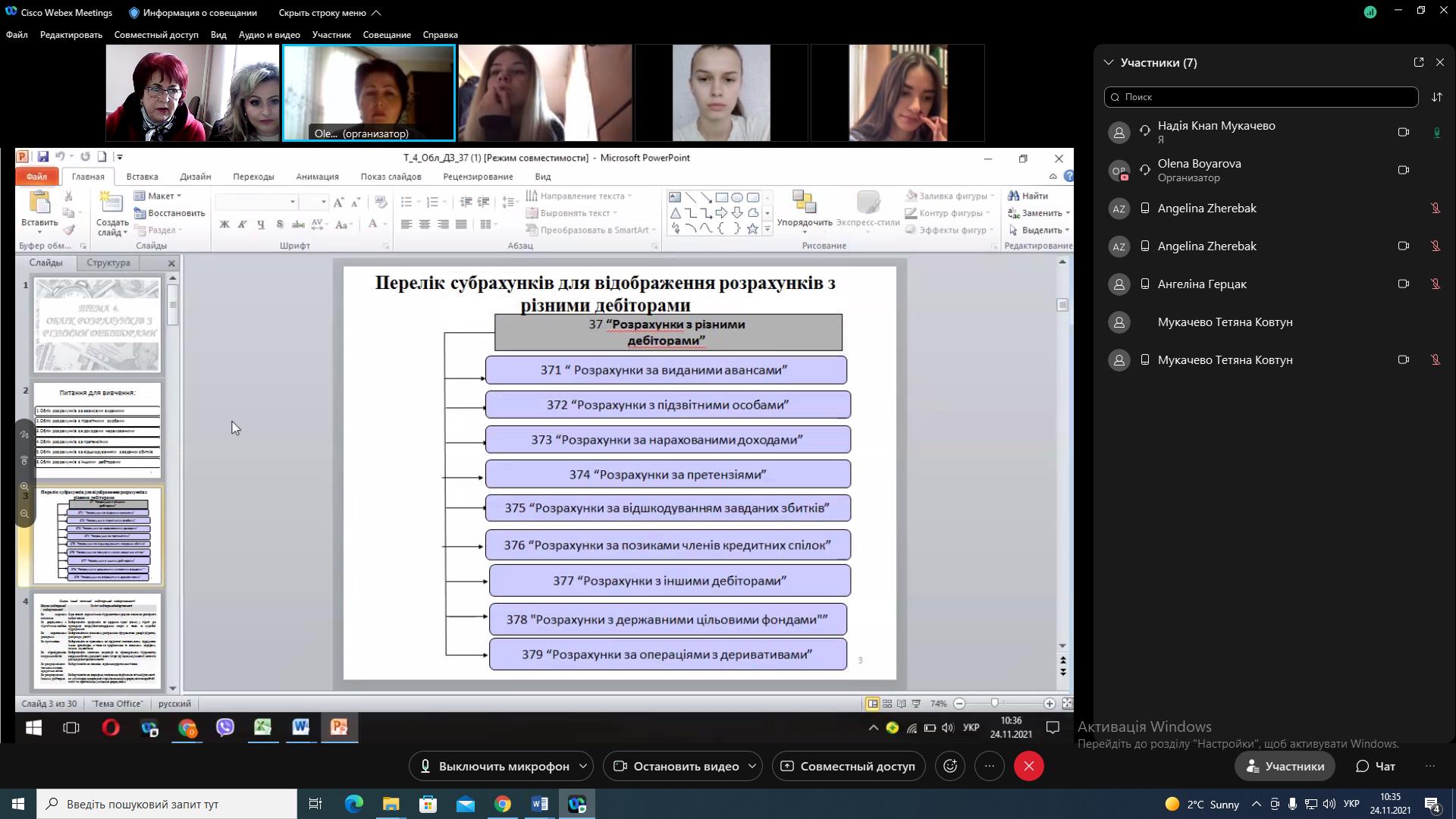Toggle strikethrough abc formatting
Viewport: 1456px width, 819px height.
[298, 224]
